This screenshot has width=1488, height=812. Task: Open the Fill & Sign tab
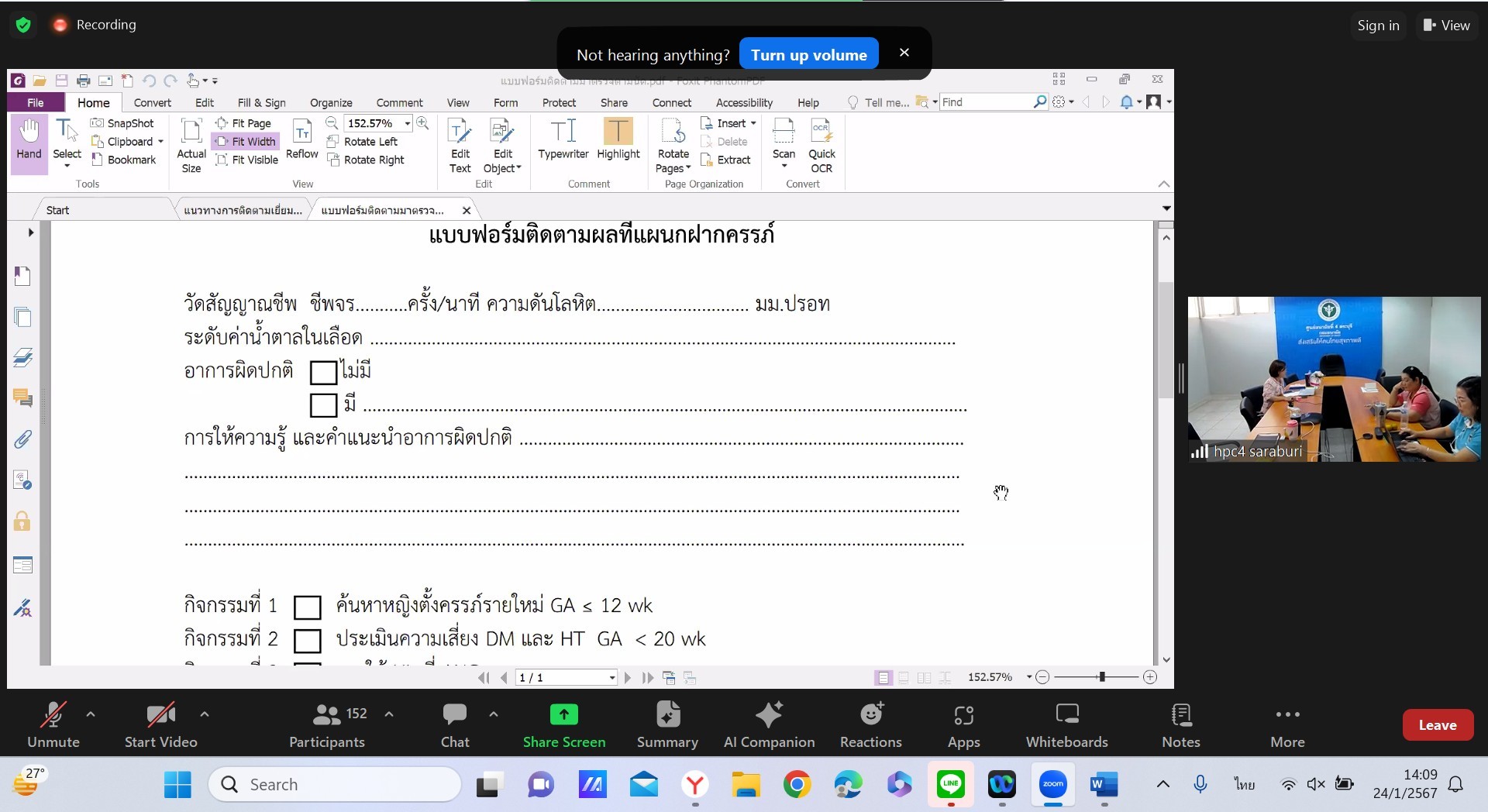pyautogui.click(x=261, y=103)
